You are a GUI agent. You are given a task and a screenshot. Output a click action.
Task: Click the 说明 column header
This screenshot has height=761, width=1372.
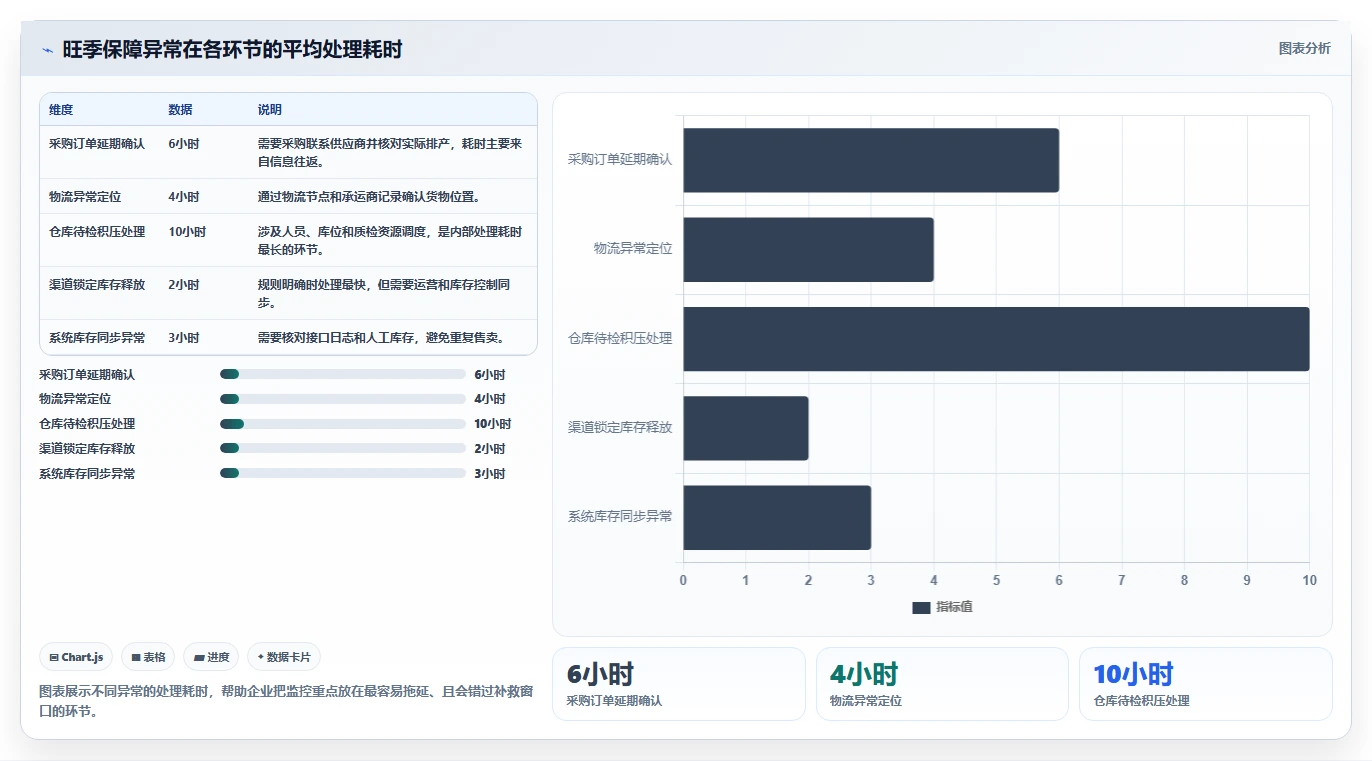270,110
